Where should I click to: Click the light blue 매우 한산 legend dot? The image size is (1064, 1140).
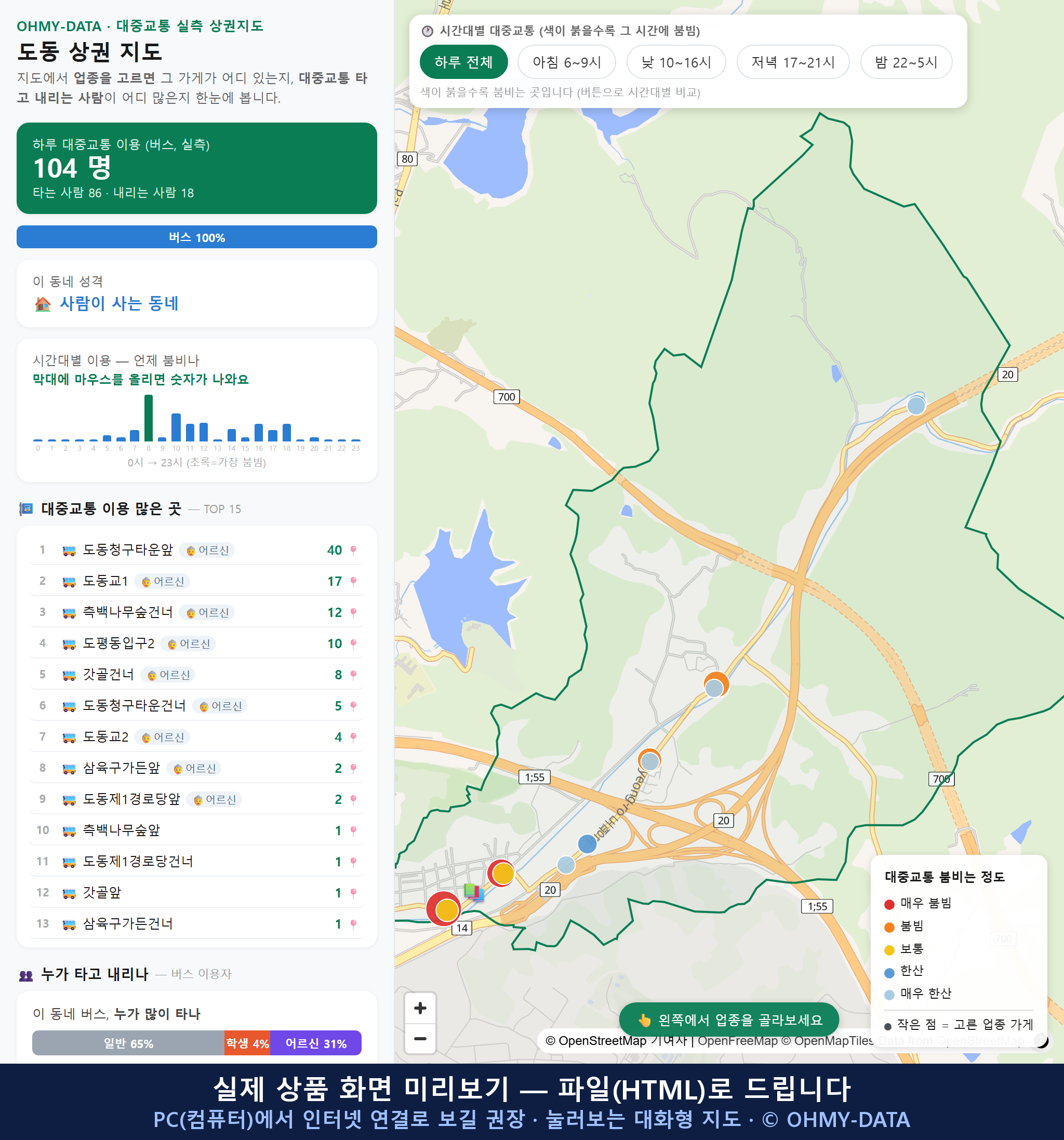889,995
